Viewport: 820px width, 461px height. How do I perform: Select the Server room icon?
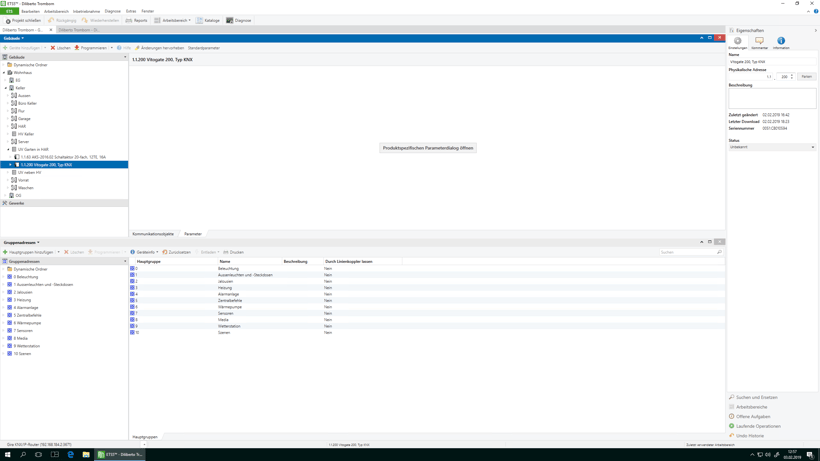[14, 142]
